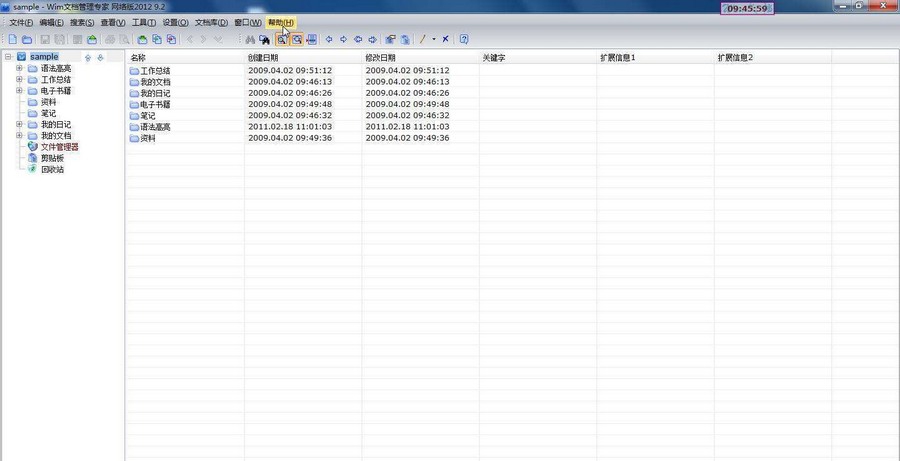
Task: Click the second blue right arrow icon
Action: click(372, 40)
